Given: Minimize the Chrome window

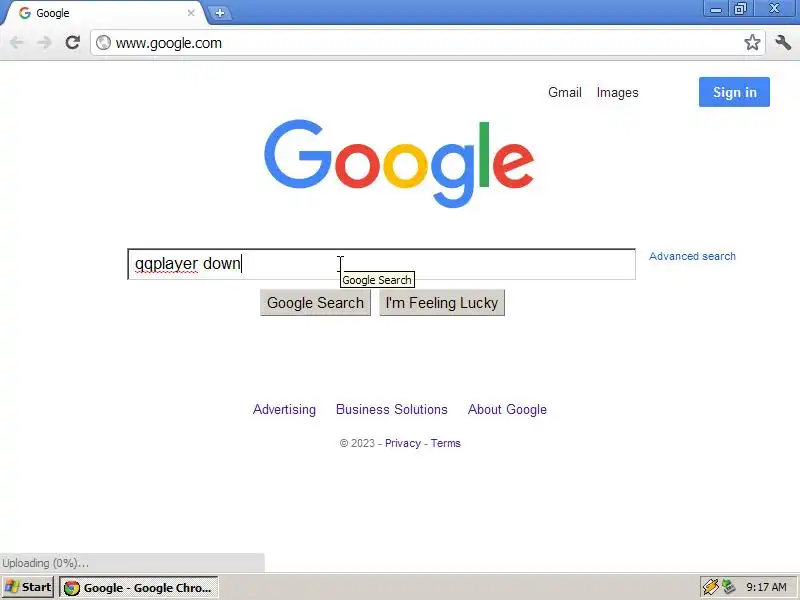Looking at the screenshot, I should pyautogui.click(x=716, y=9).
